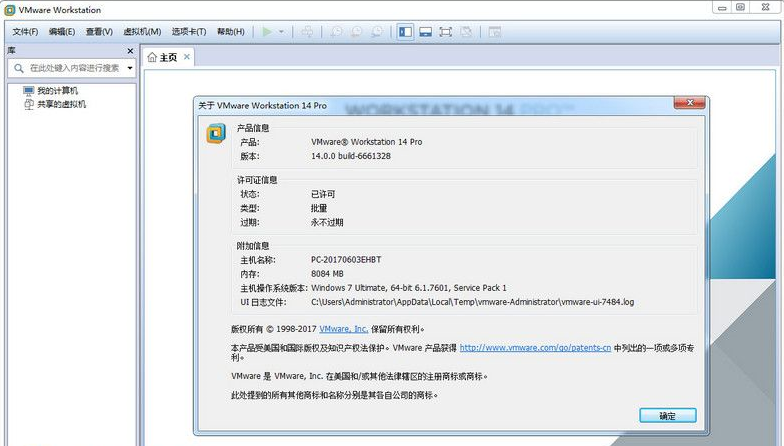Toggle the thumbnail bar view icon
This screenshot has width=784, height=446.
point(425,32)
